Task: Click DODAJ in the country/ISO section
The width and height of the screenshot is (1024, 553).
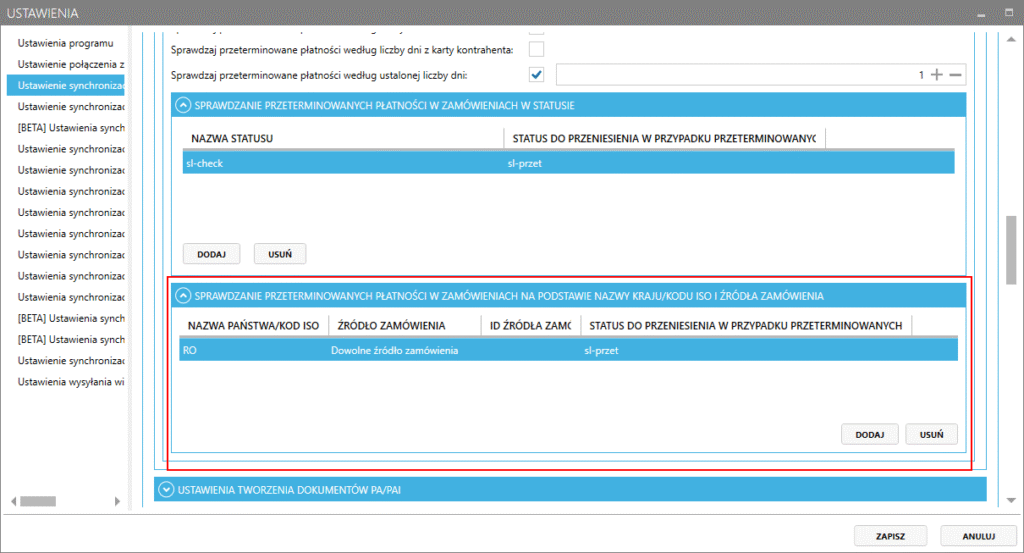Action: coord(869,435)
